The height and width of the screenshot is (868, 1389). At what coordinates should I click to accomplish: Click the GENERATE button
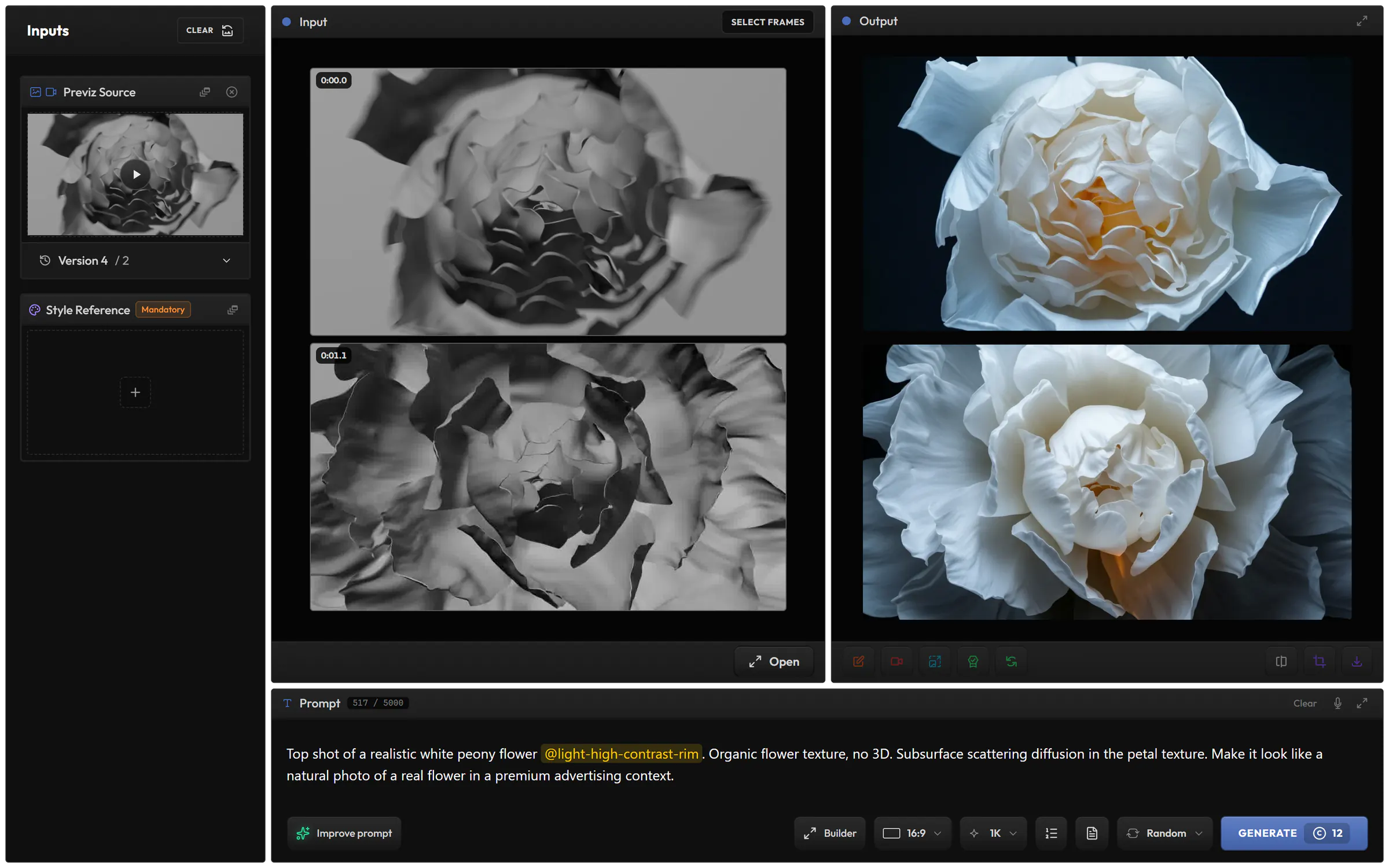[1294, 833]
